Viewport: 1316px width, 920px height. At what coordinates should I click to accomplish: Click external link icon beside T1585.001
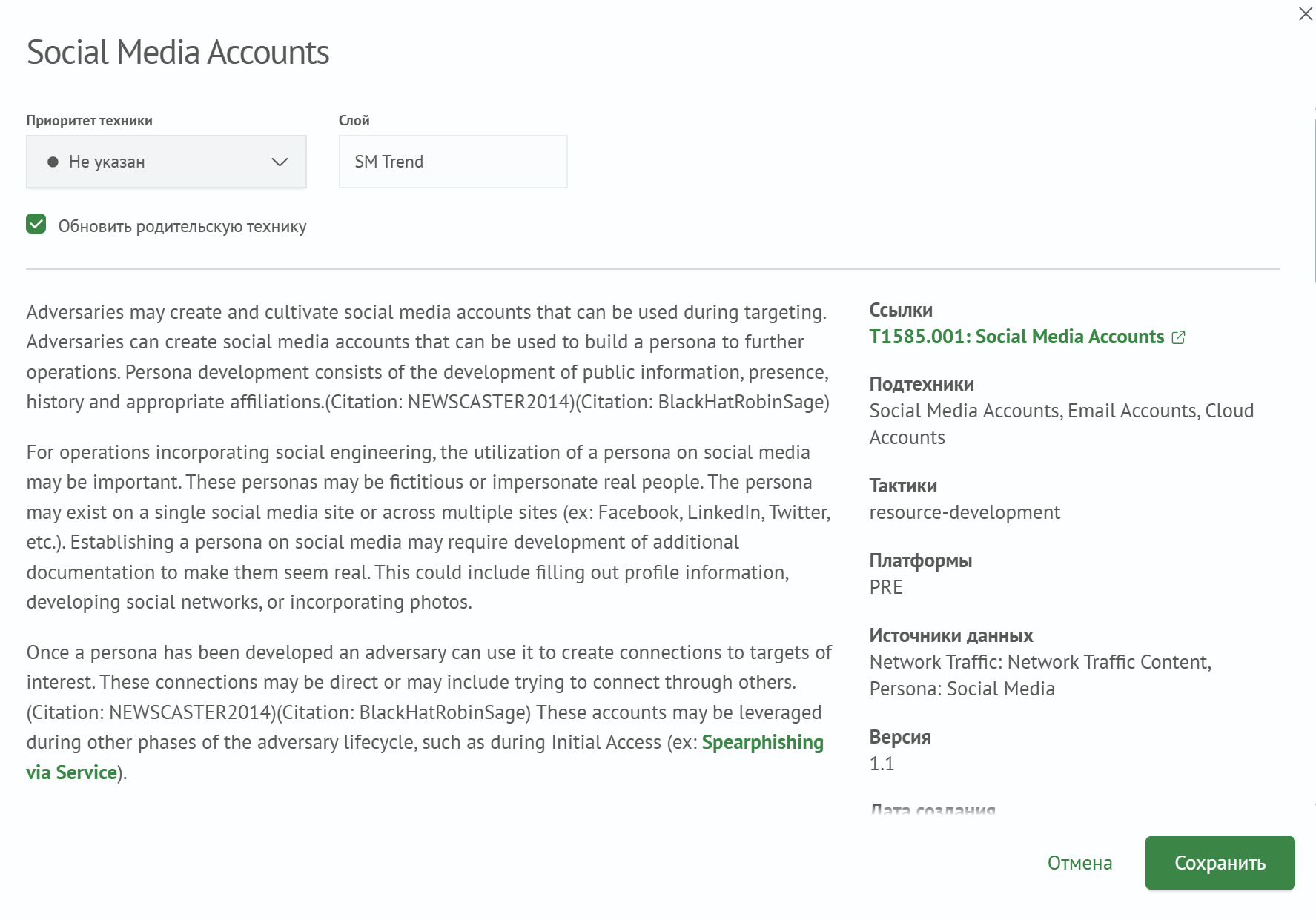[1178, 337]
